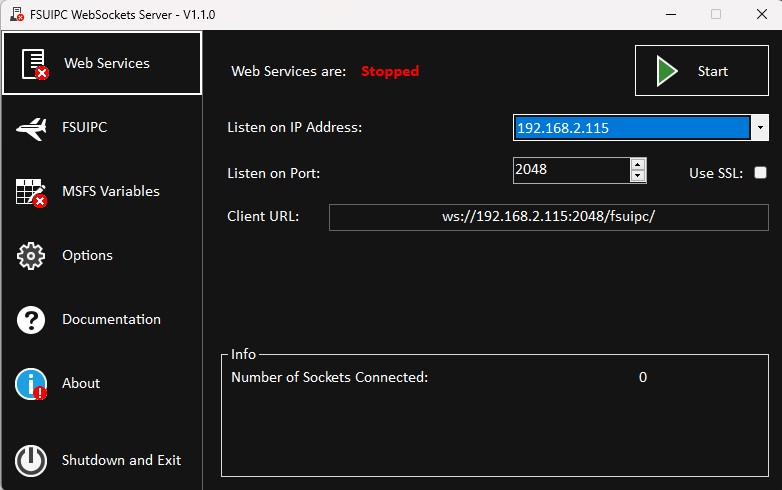Viewport: 782px width, 490px height.
Task: Click the MSFS Variables grid icon
Action: (x=31, y=193)
